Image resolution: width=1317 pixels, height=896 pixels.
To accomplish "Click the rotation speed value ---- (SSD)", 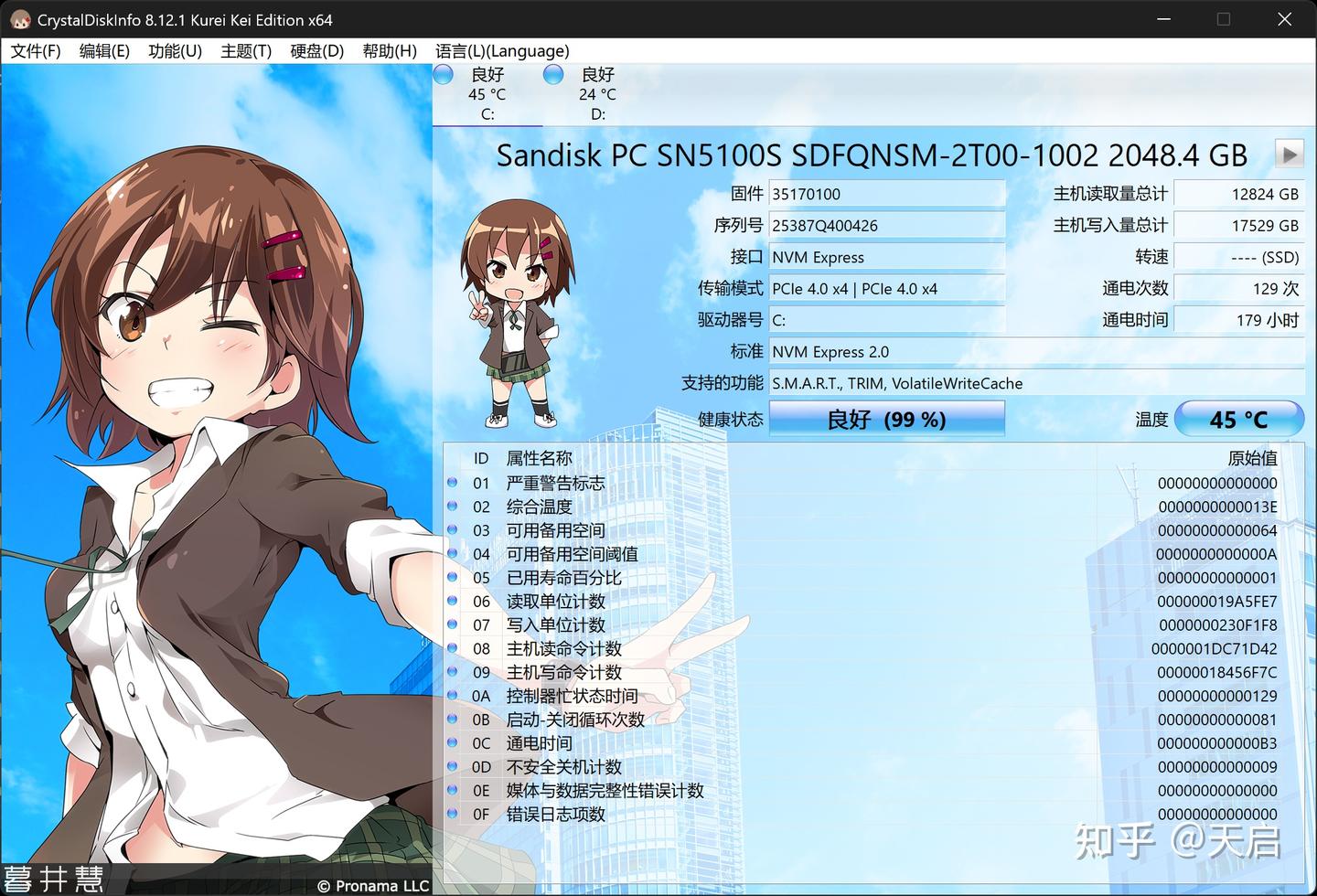I will click(x=1238, y=257).
